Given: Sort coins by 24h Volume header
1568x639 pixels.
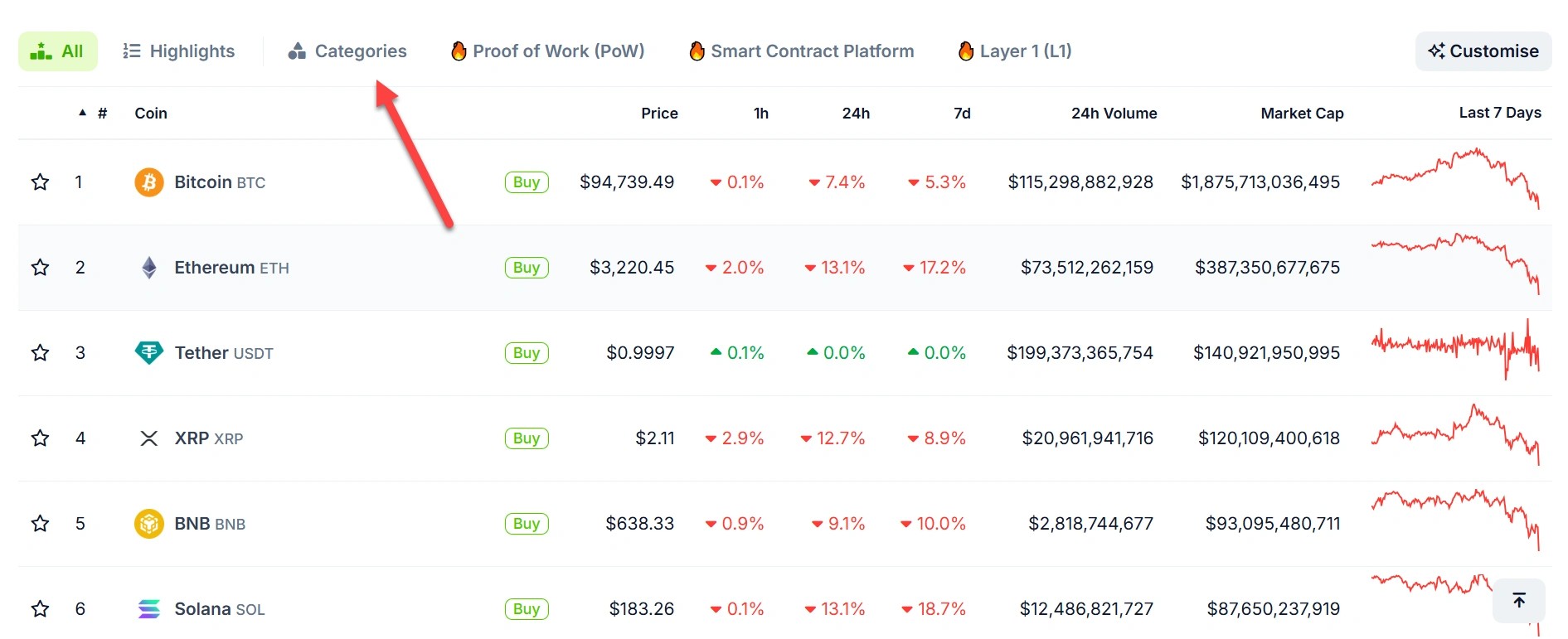Looking at the screenshot, I should pos(1113,114).
